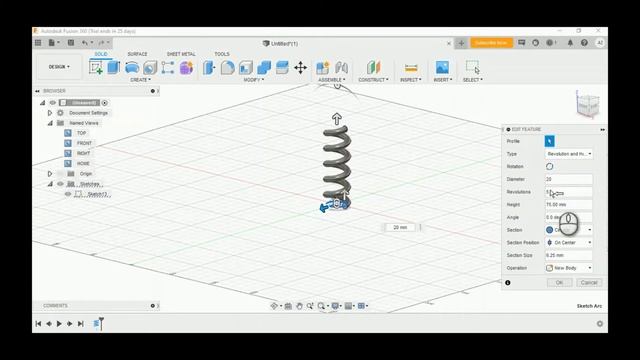Switch to the SOLID tab
This screenshot has width=640, height=360.
click(x=101, y=54)
